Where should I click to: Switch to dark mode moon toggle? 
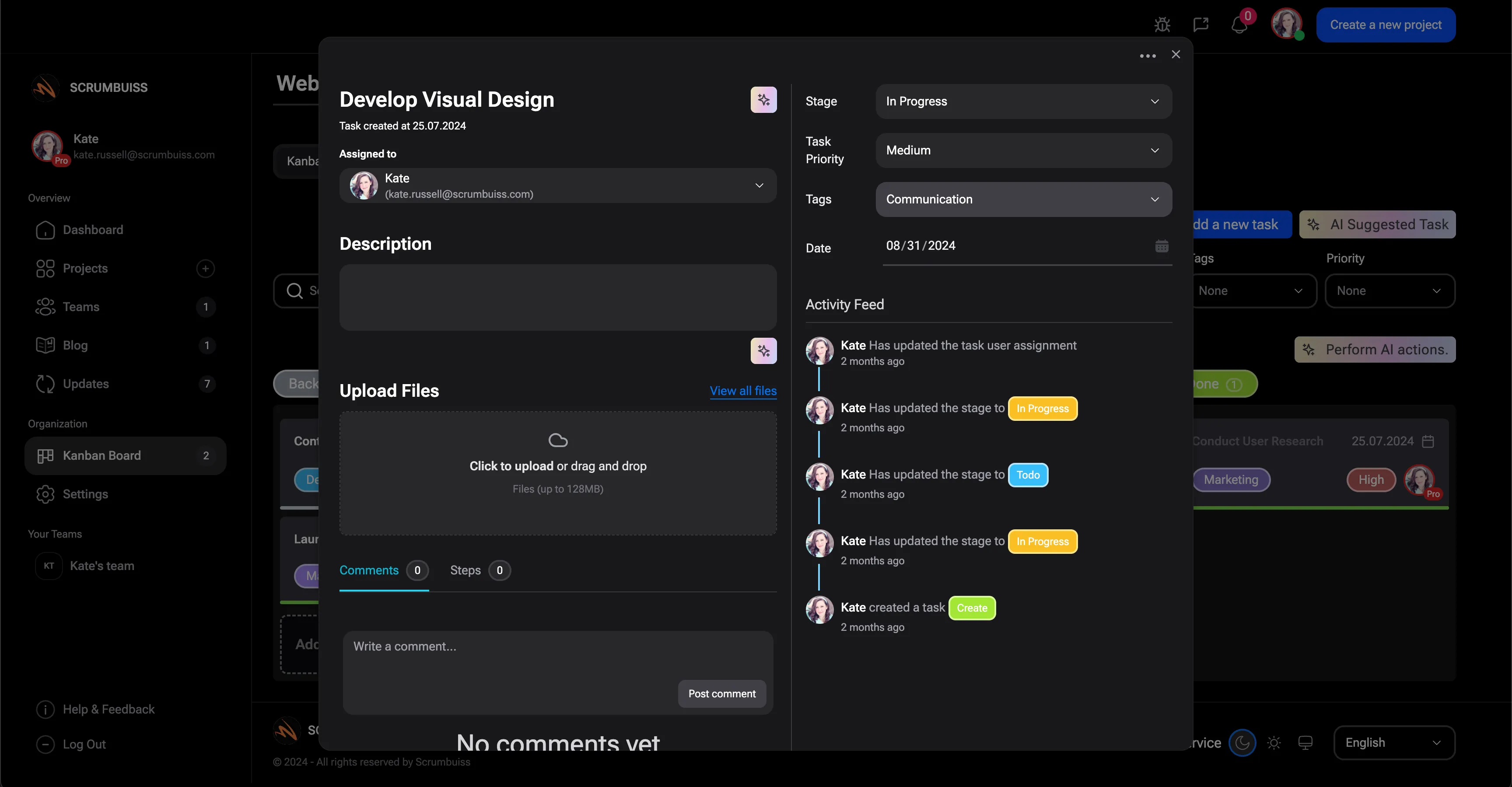(1242, 743)
